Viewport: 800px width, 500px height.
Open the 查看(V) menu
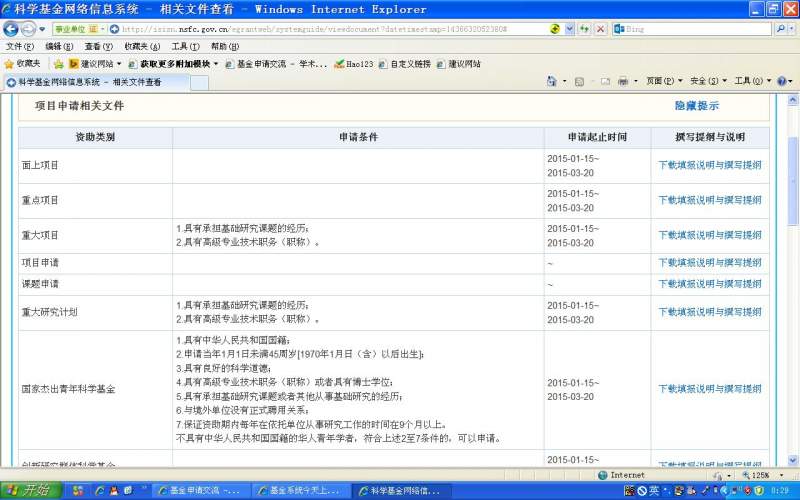98,46
